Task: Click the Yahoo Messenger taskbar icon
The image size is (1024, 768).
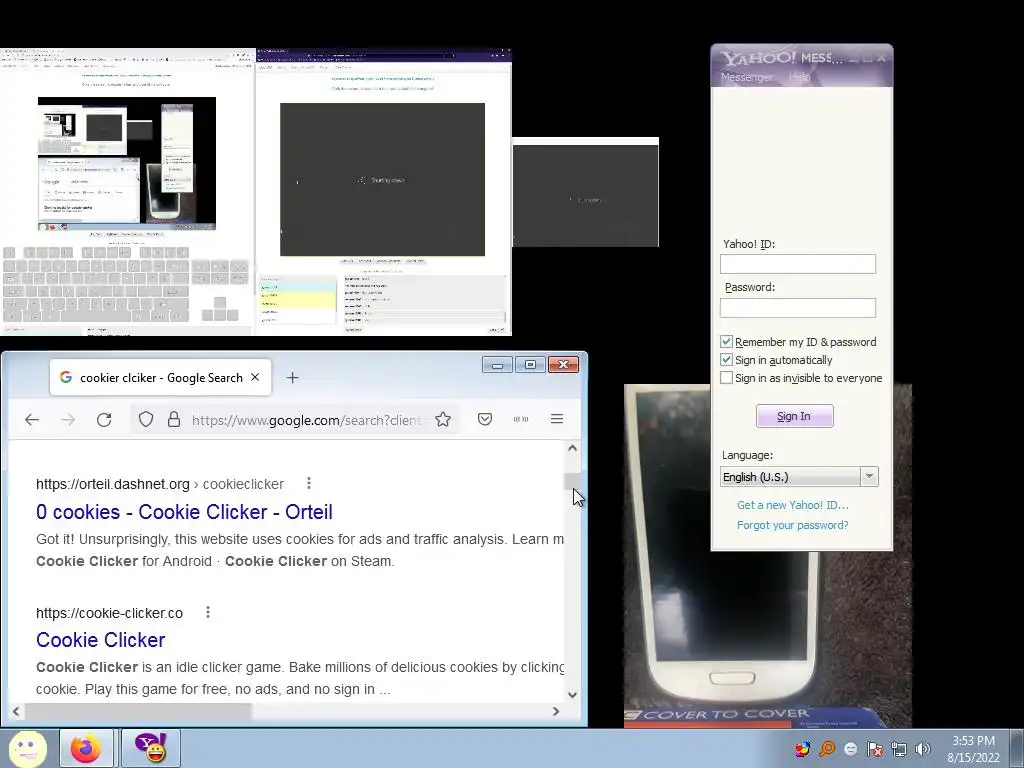Action: point(150,748)
